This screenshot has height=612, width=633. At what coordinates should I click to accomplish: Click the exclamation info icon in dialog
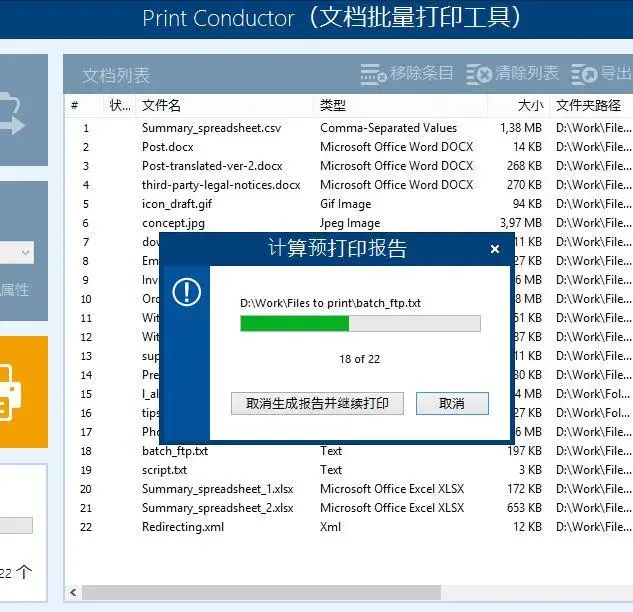coord(187,292)
